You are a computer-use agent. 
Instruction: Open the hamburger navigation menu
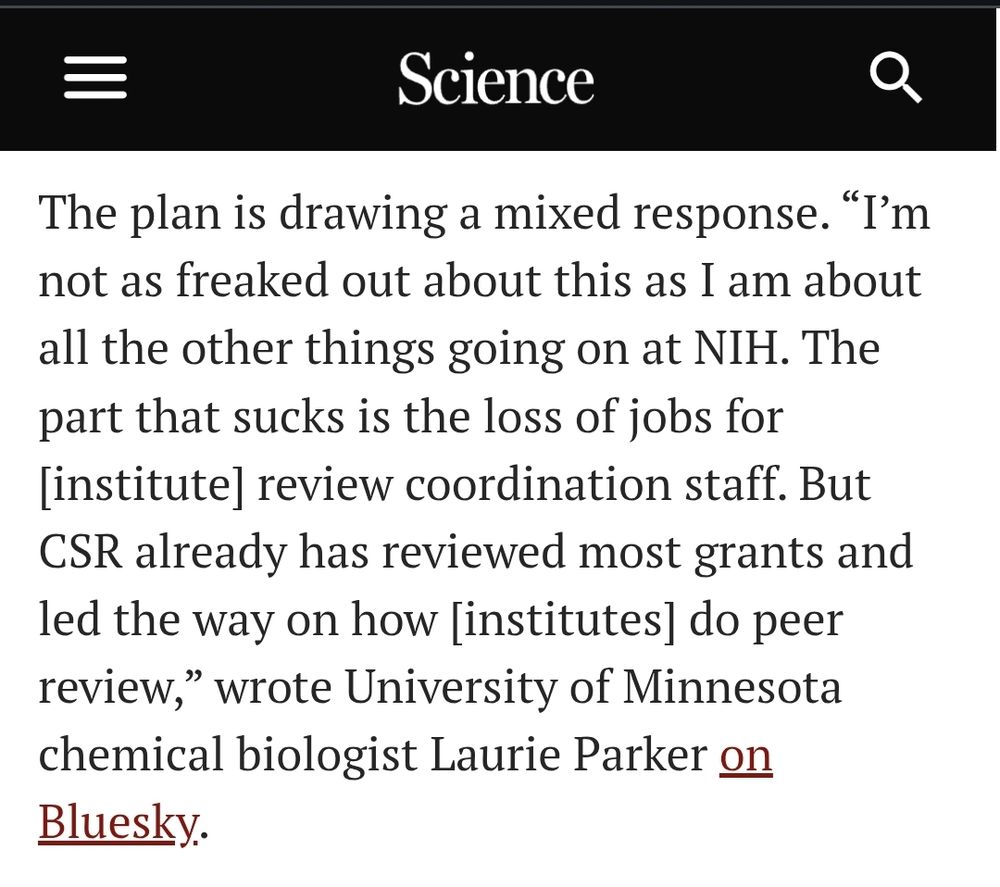(x=95, y=78)
